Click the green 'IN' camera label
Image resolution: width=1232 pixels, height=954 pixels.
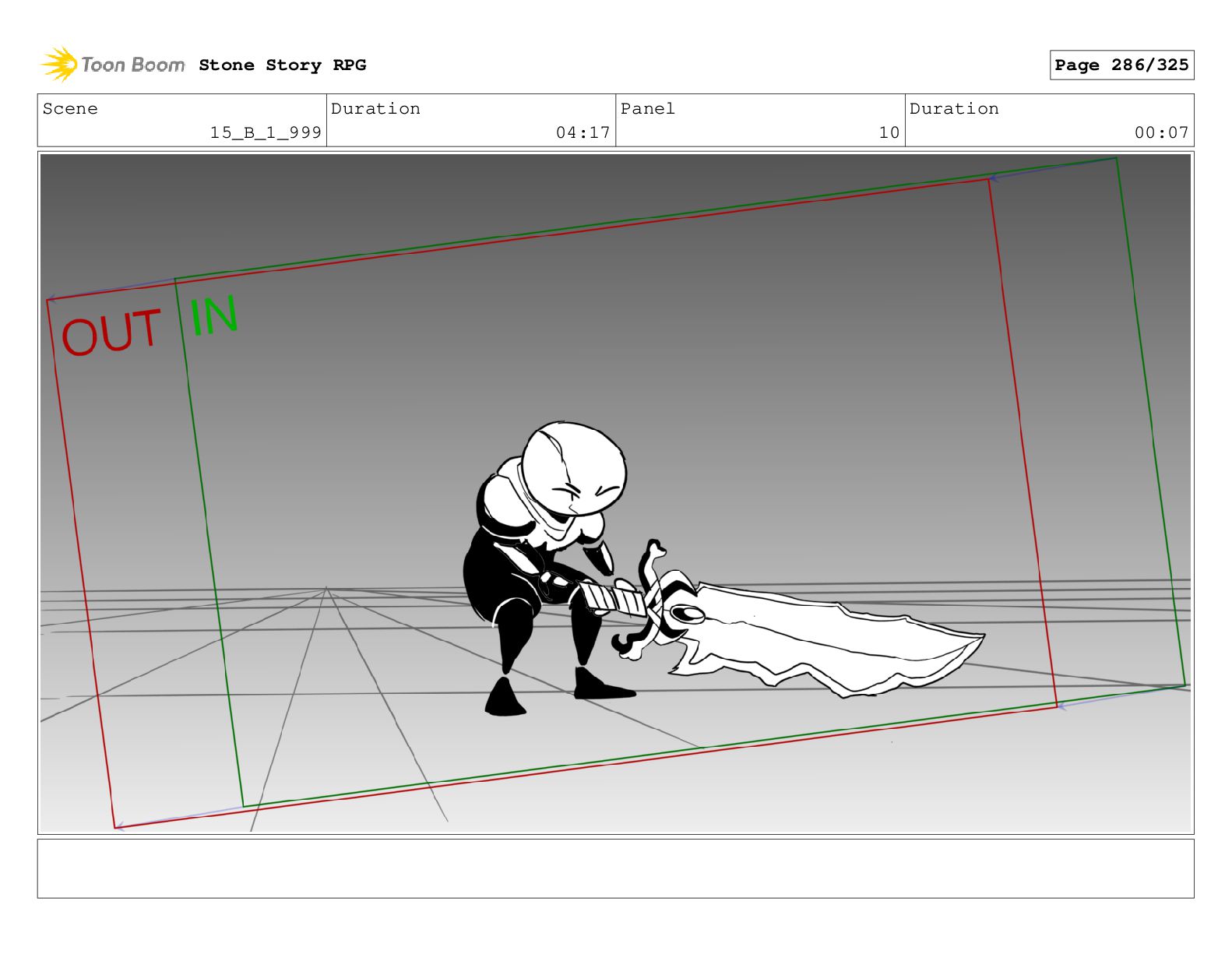pos(214,315)
